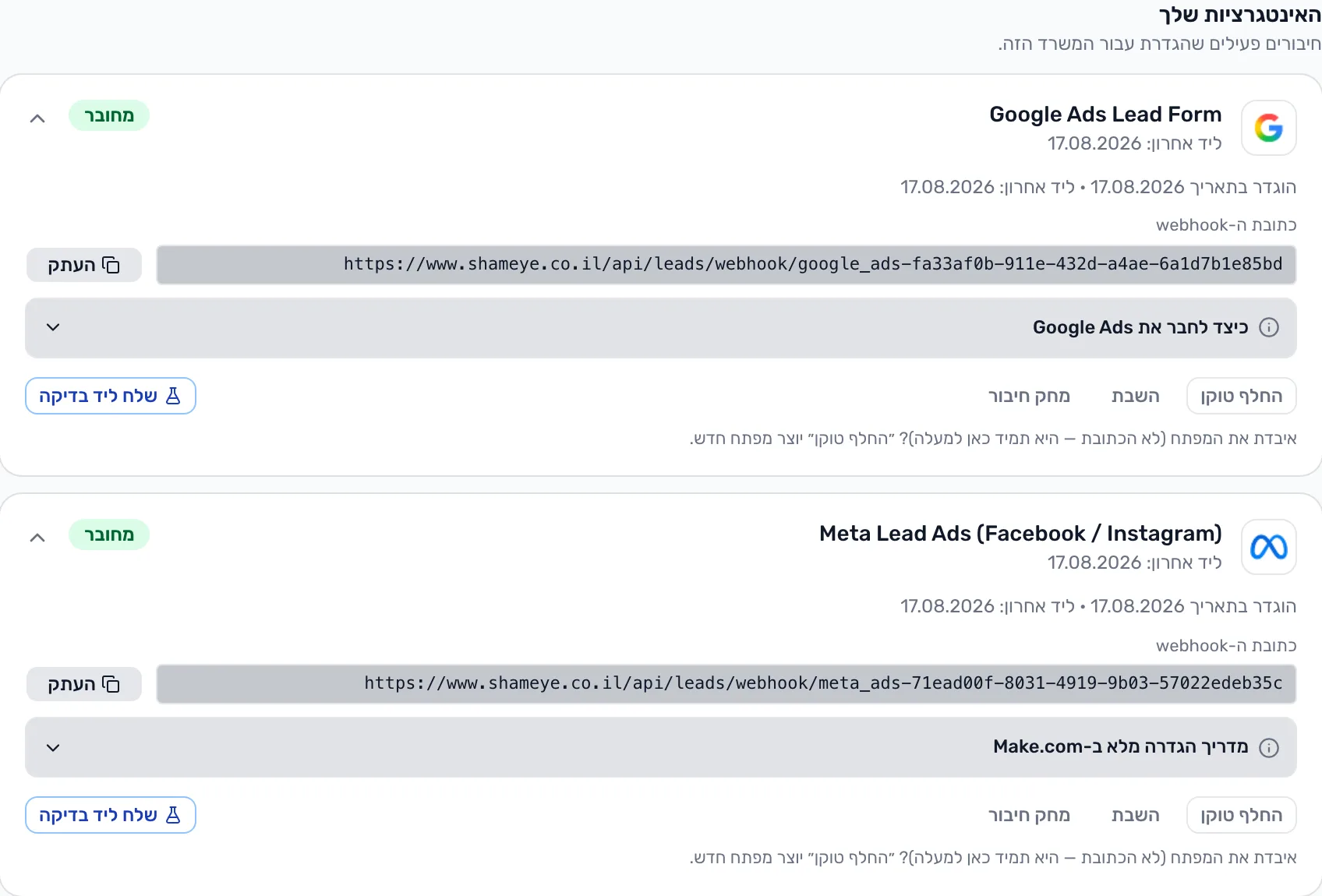Click the 'מחובר' badge on Meta card
The width and height of the screenshot is (1322, 896).
pyautogui.click(x=109, y=534)
